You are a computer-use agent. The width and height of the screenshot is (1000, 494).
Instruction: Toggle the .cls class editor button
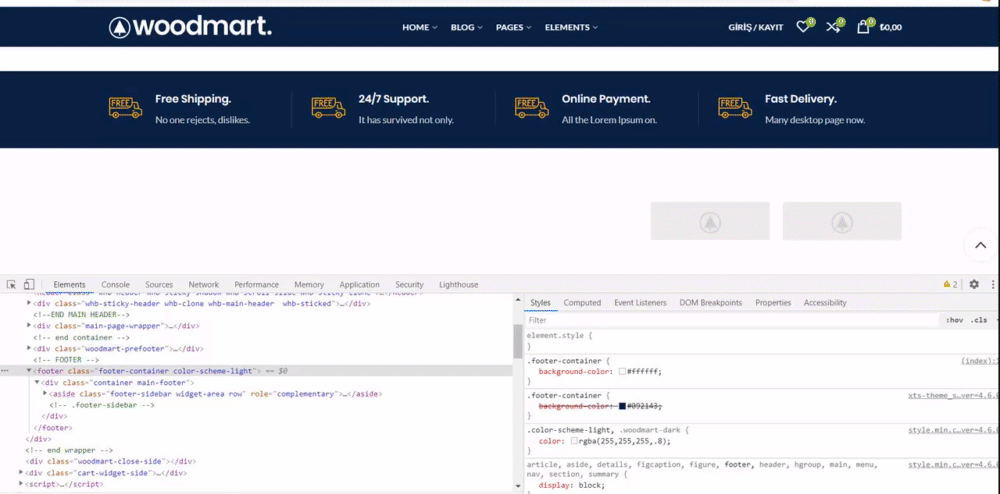pos(979,320)
